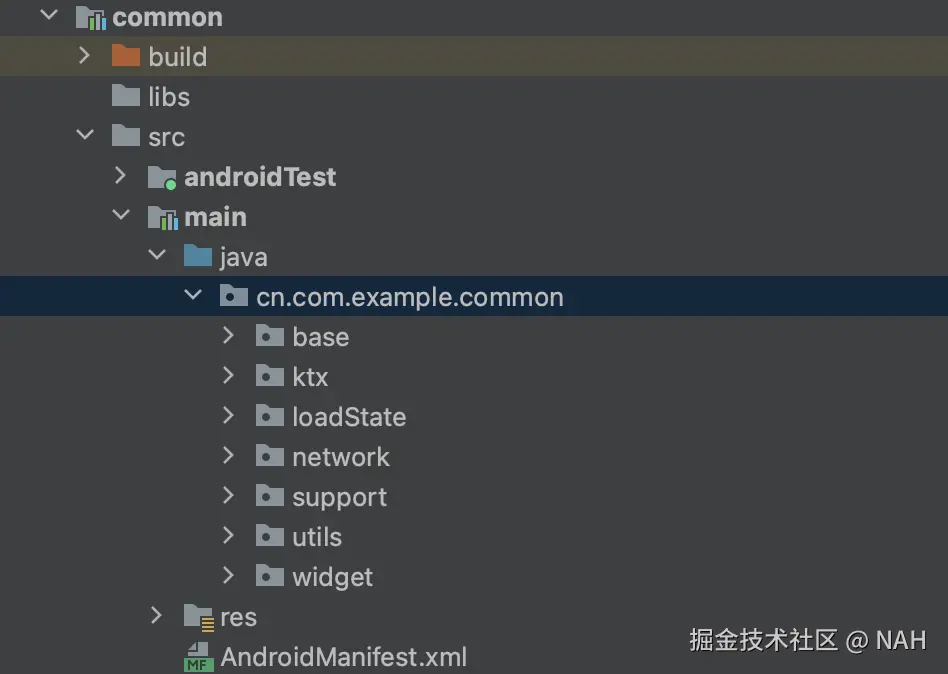Click the blue java source folder icon
Viewport: 948px width, 674px height.
[x=198, y=257]
